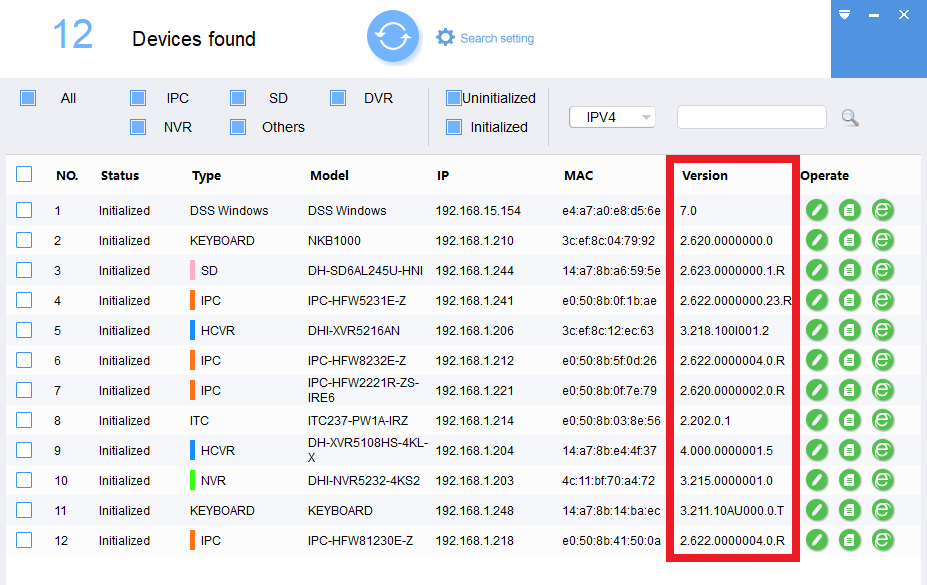
Task: Click the edit pencil icon for IPC-HFW81230E-Z
Action: point(817,541)
